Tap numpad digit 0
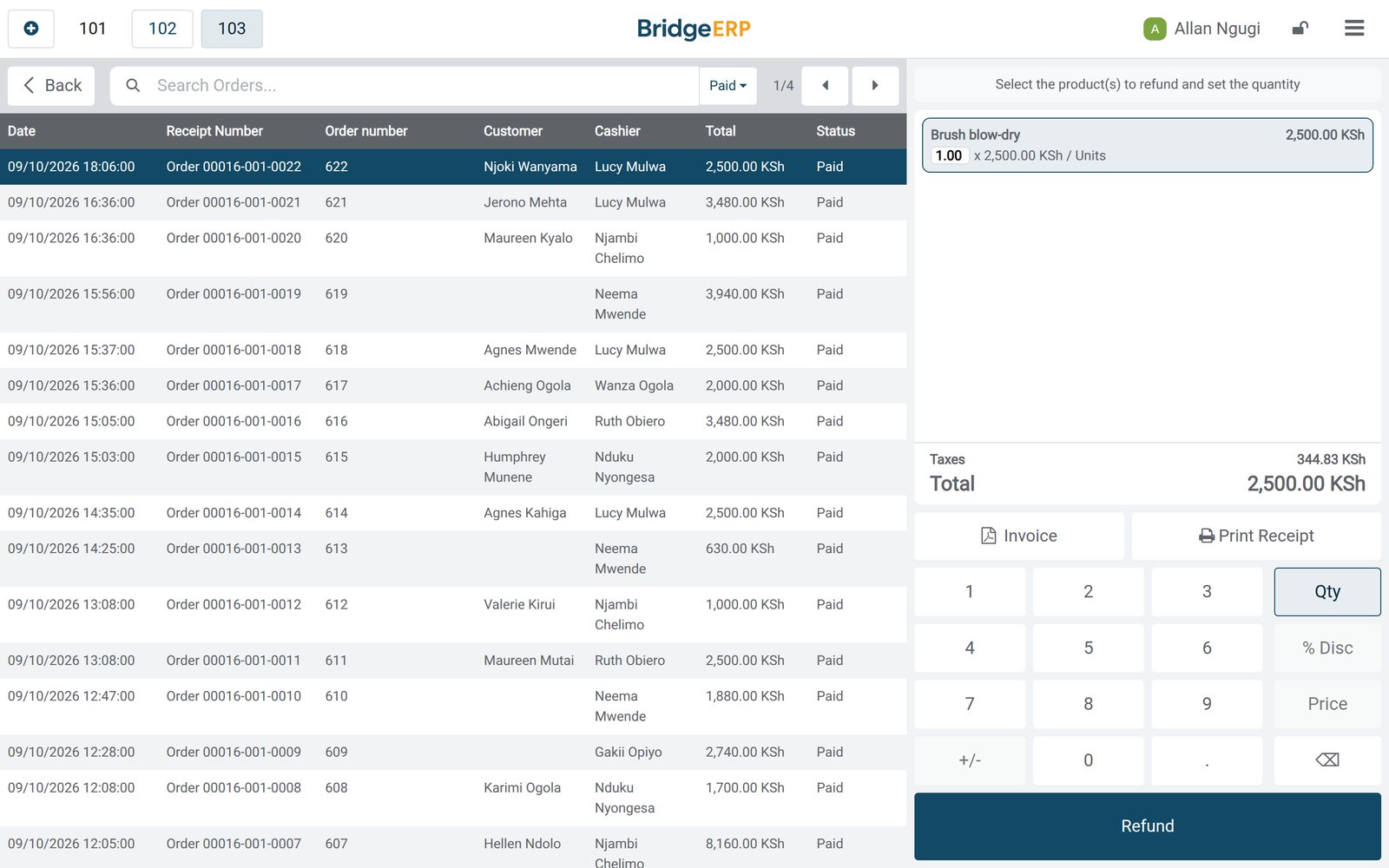This screenshot has height=868, width=1389. coord(1089,760)
